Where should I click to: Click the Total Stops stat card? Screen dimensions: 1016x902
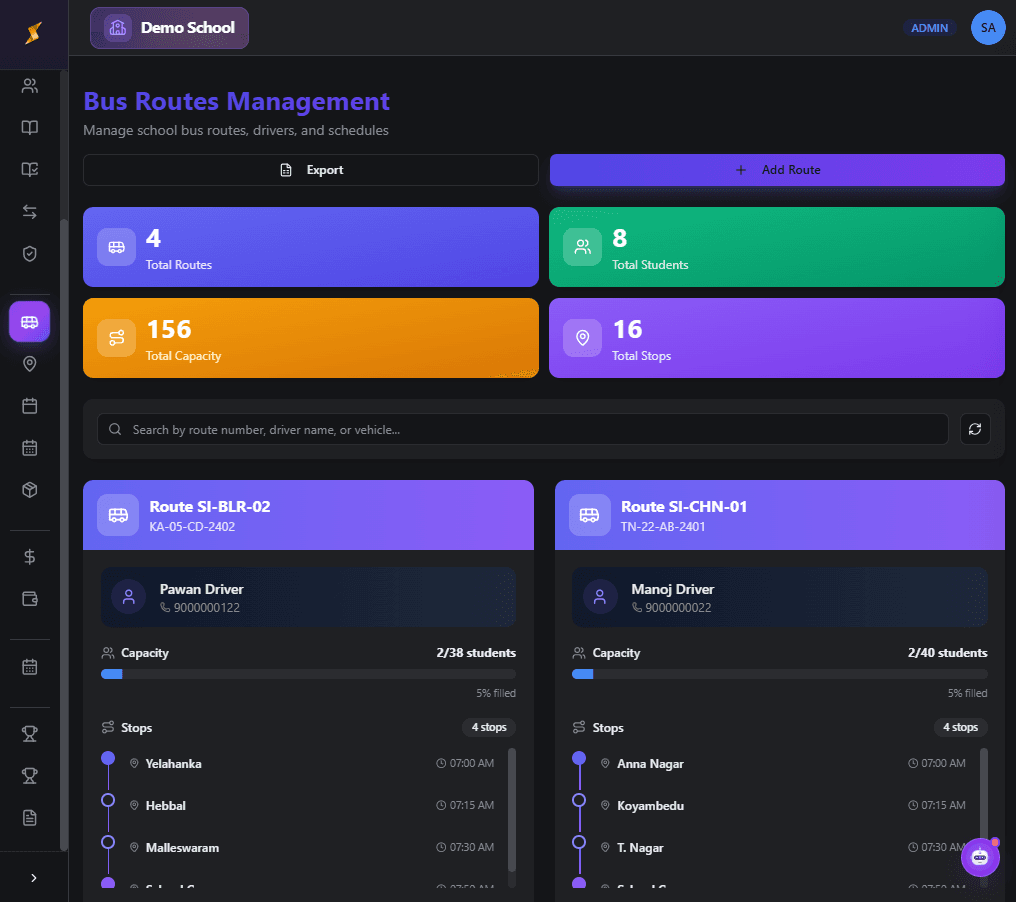(x=777, y=338)
